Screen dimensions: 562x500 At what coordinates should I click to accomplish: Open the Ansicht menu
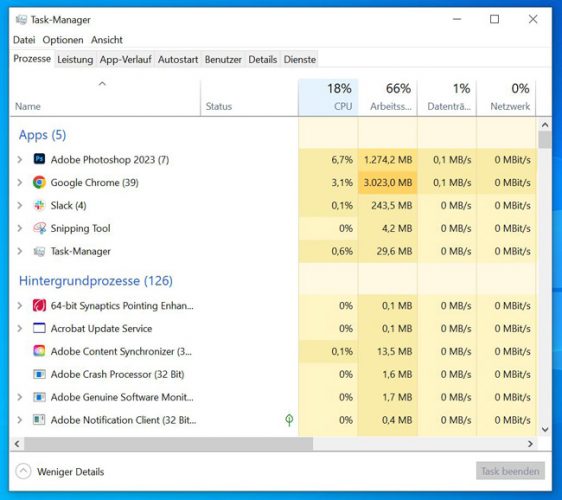[x=106, y=40]
